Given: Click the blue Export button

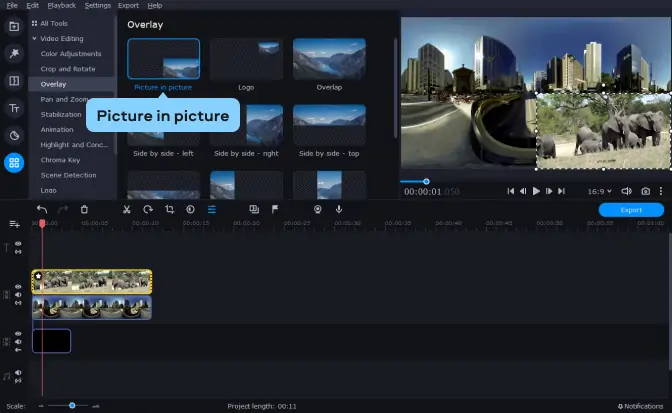Looking at the screenshot, I should click(x=631, y=210).
